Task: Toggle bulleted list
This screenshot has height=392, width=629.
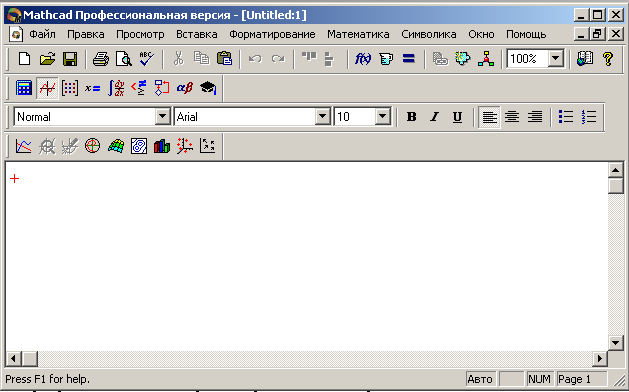Action: coord(566,117)
